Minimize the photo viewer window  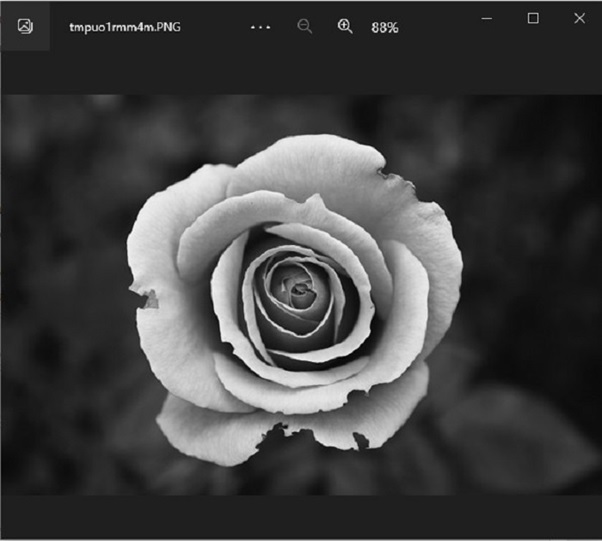click(x=487, y=18)
